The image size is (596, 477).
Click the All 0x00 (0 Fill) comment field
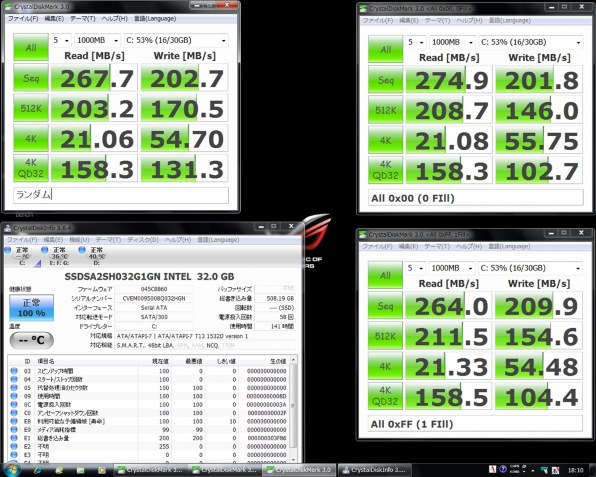point(476,198)
